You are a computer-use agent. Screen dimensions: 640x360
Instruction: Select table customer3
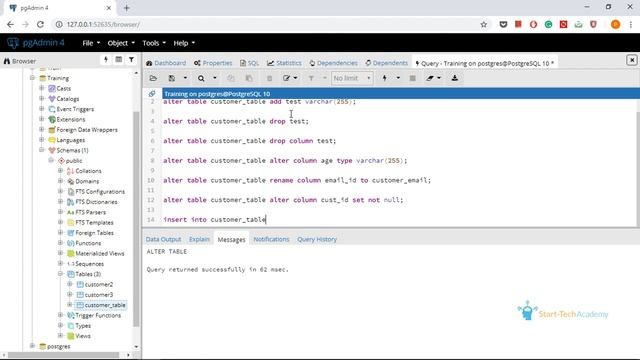[99, 295]
